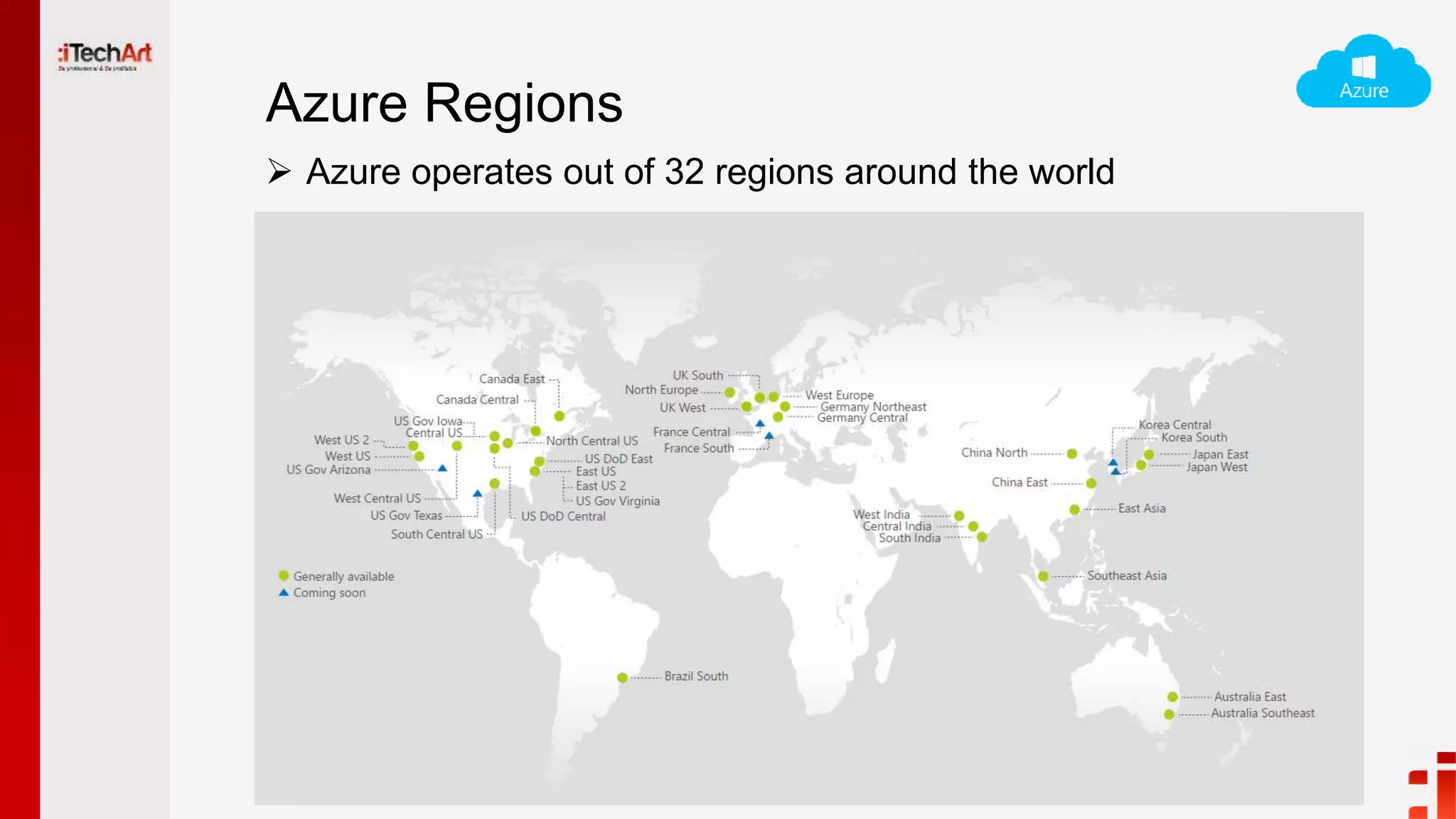
Task: Click the Canada East green marker
Action: tap(560, 416)
